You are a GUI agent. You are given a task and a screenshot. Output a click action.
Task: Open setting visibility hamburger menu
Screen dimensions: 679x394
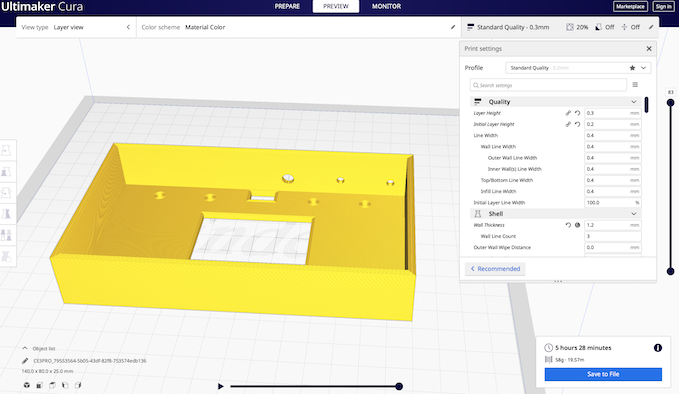tap(635, 85)
